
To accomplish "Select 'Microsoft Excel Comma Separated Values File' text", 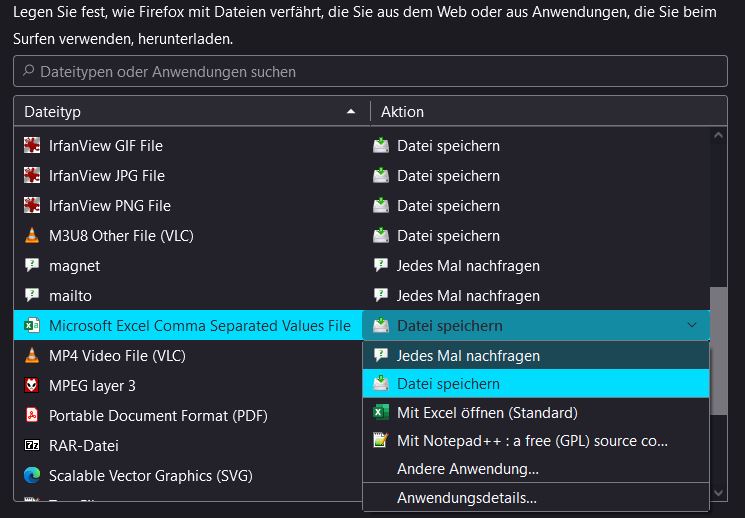I will coord(200,326).
